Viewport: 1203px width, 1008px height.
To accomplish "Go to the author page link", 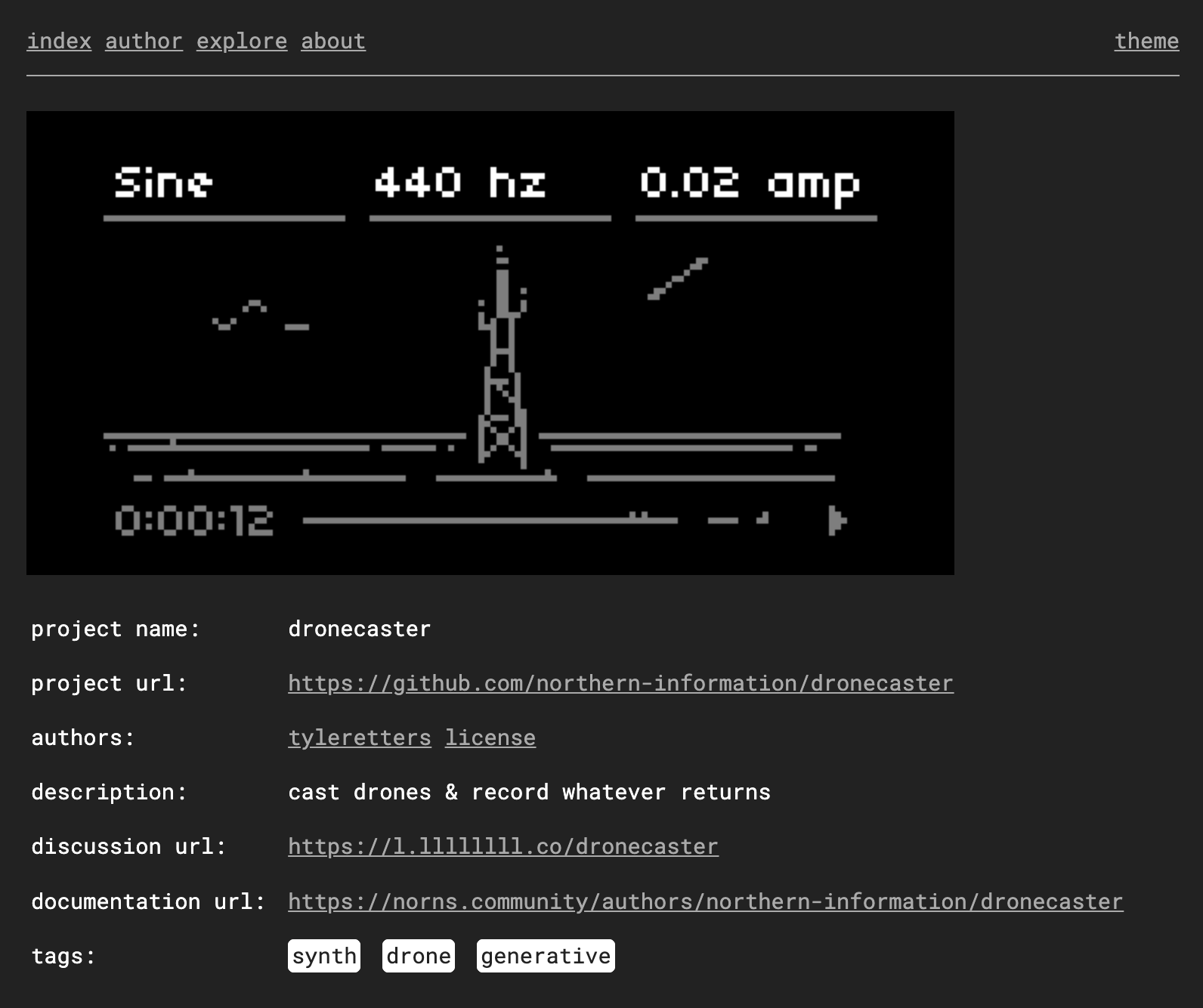I will (x=144, y=41).
